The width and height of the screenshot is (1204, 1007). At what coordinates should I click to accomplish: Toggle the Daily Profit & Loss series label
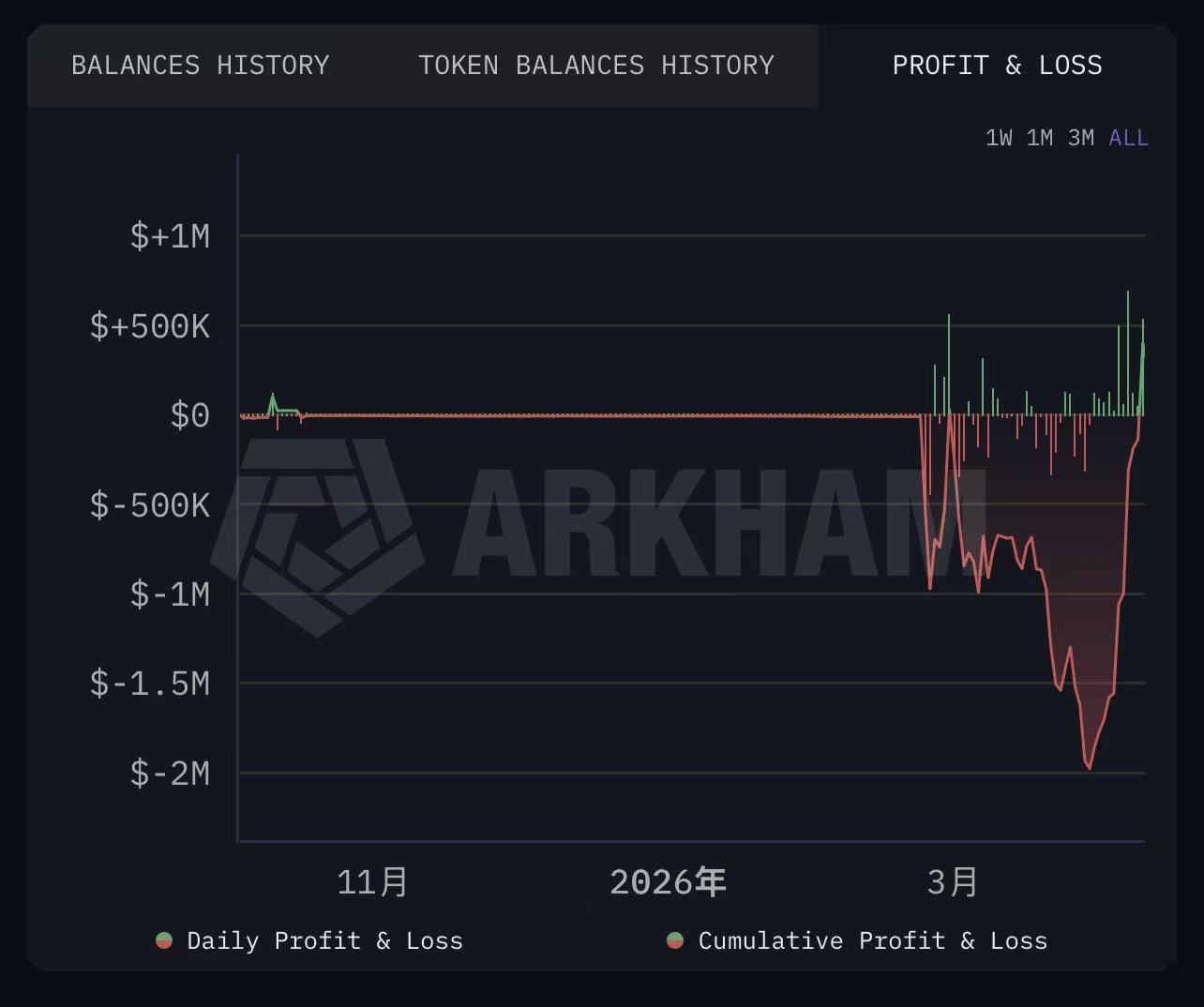point(324,940)
